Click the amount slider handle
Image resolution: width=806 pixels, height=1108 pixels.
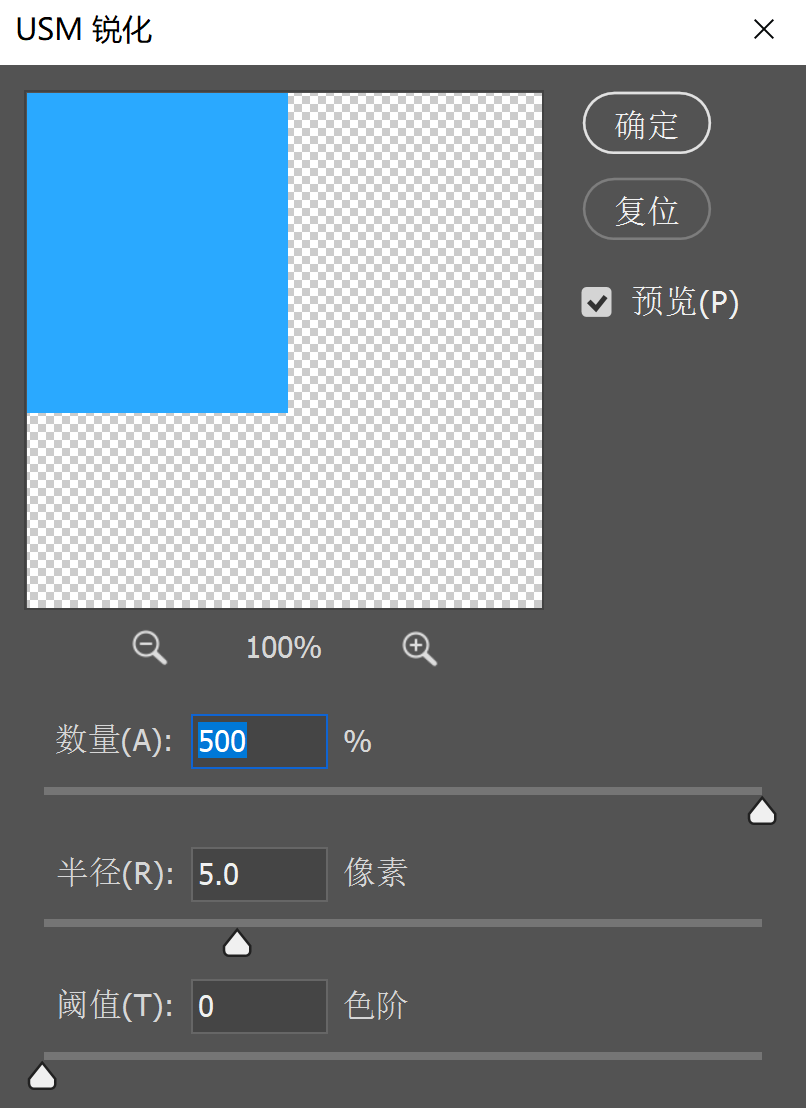(761, 811)
